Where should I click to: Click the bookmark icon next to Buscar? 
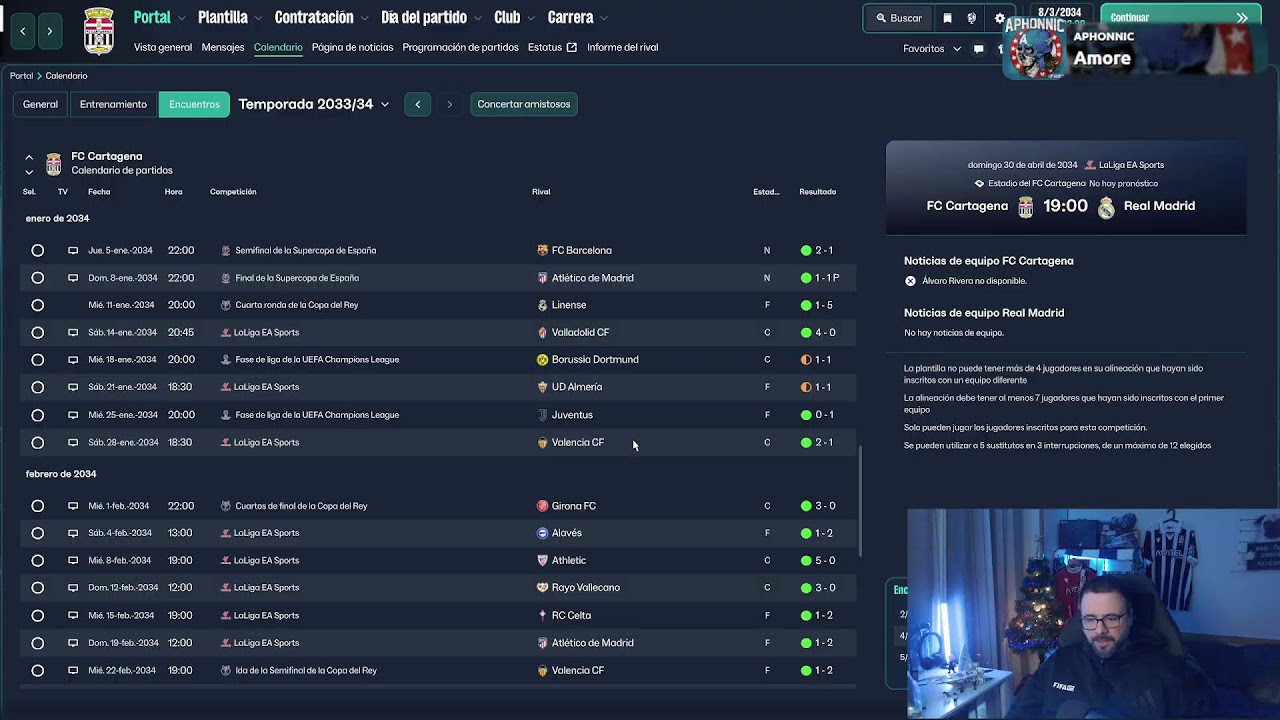[x=947, y=18]
